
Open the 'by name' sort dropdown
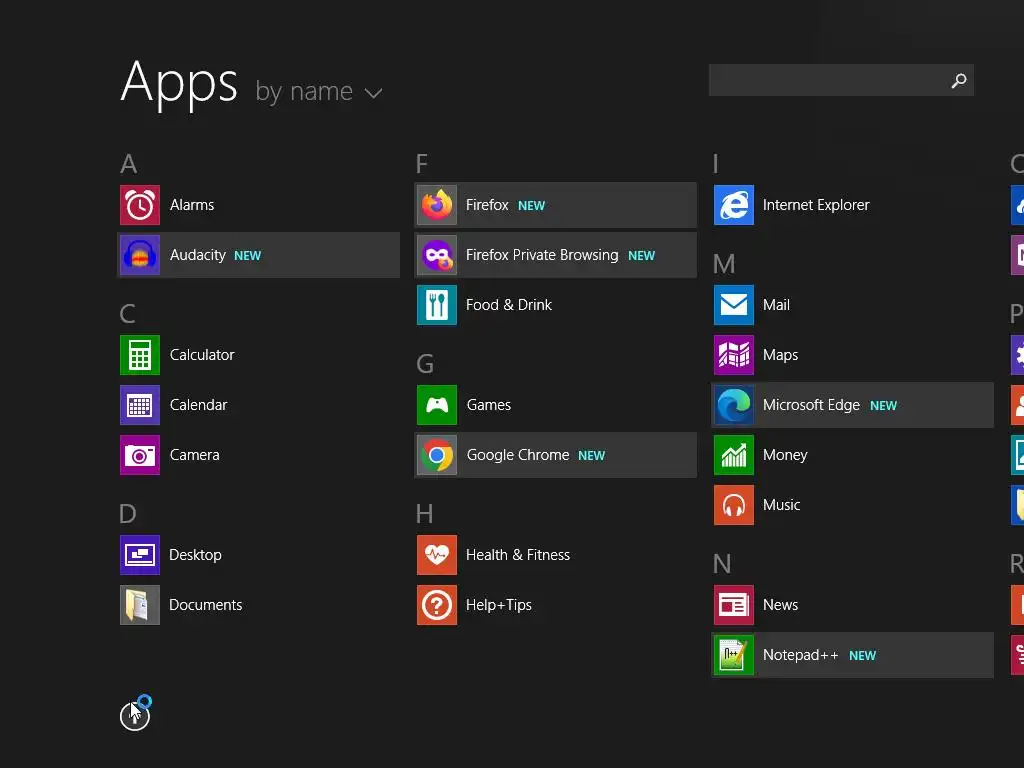coord(319,92)
